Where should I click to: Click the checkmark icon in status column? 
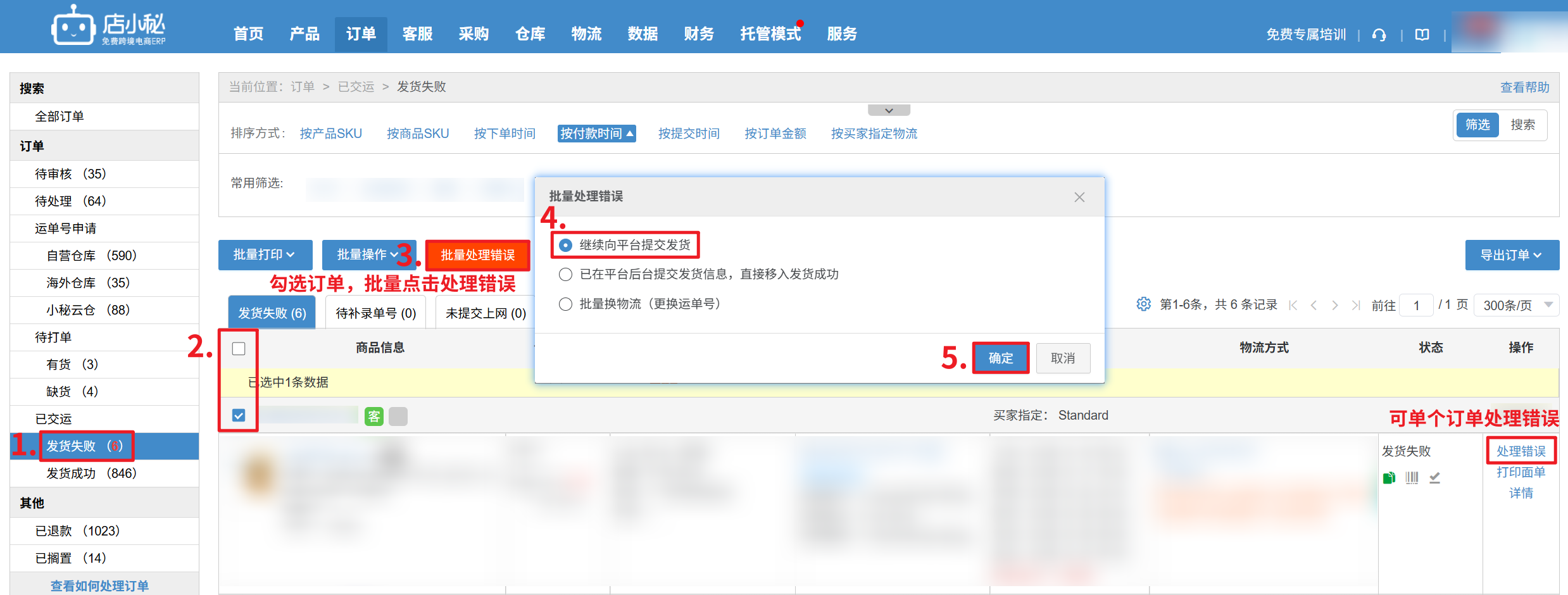click(1434, 478)
